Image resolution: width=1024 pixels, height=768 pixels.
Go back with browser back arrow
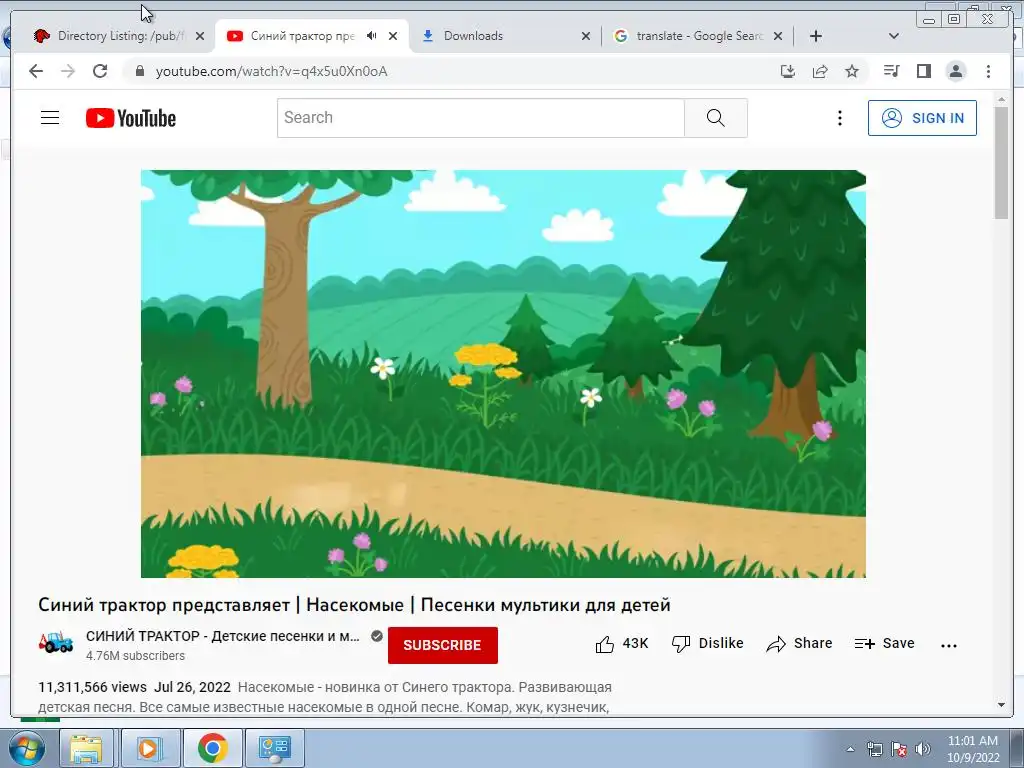(36, 71)
